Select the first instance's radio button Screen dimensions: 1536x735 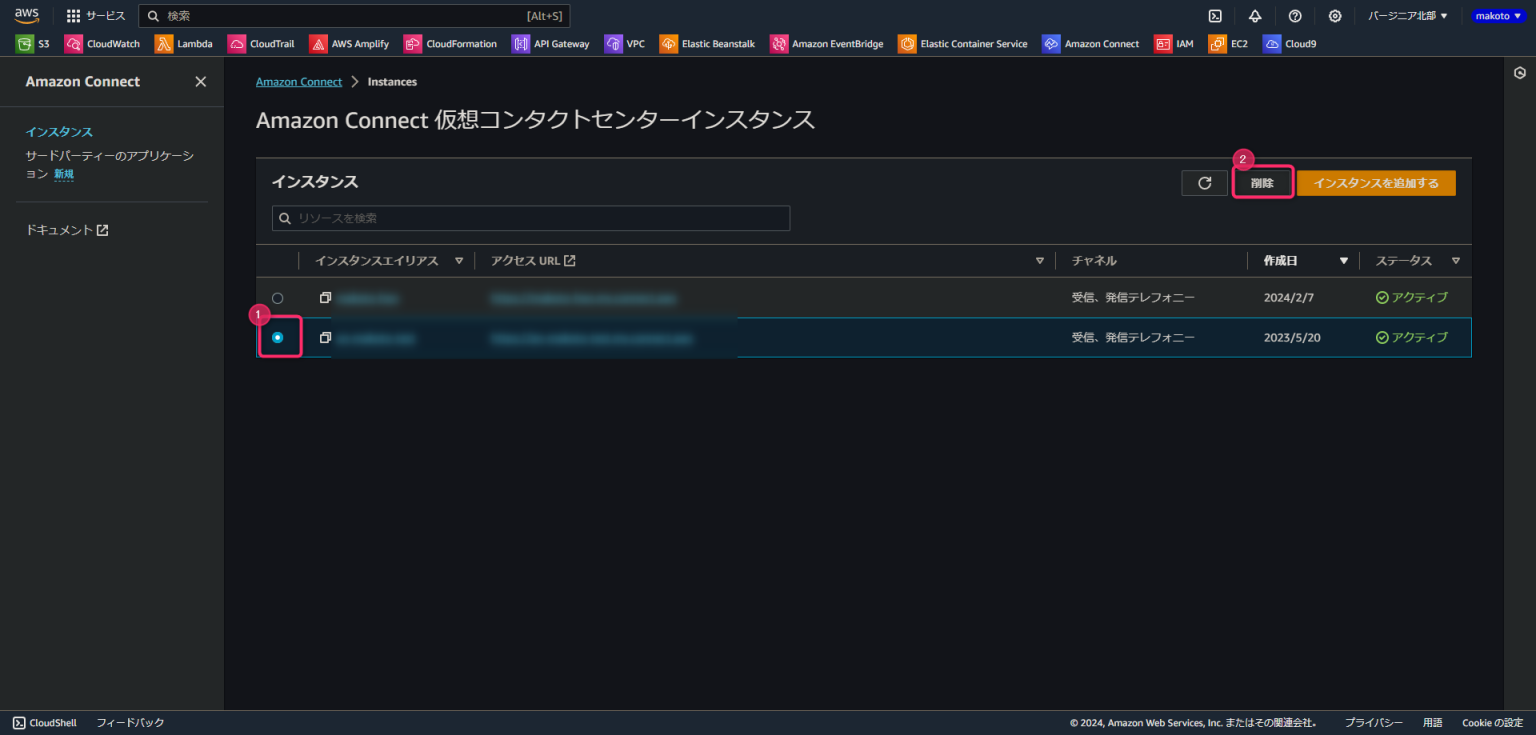click(x=278, y=297)
